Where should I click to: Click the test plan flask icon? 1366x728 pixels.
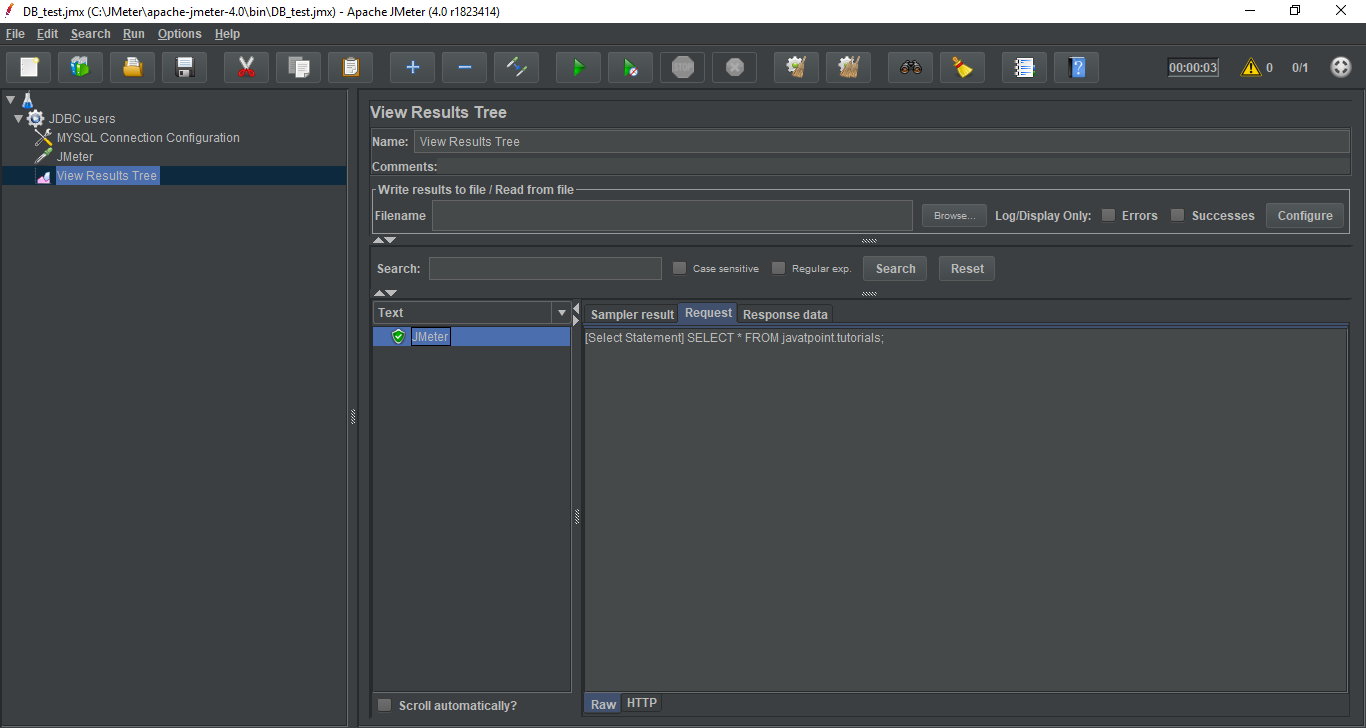point(27,100)
